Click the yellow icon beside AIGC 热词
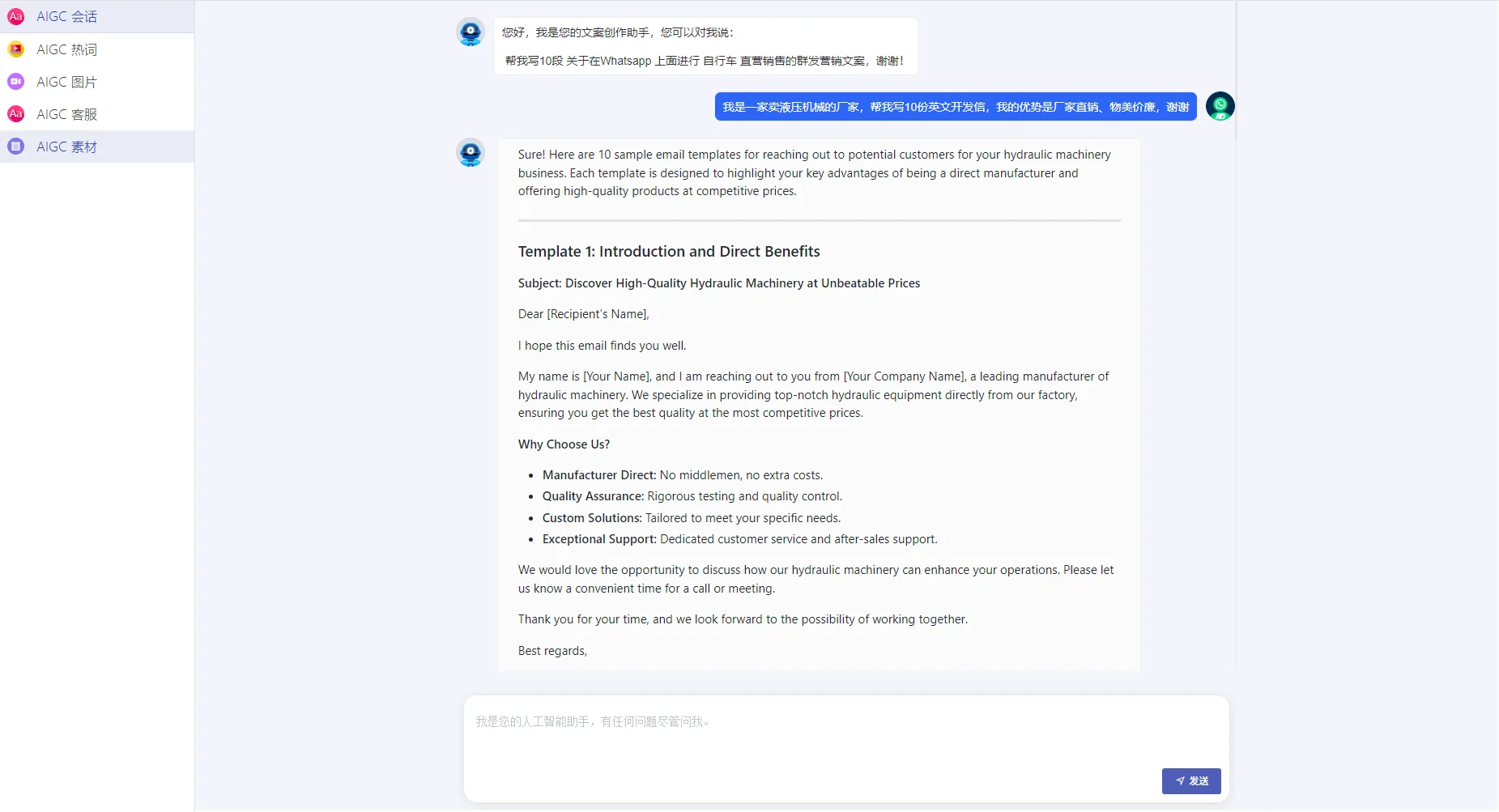 tap(15, 49)
